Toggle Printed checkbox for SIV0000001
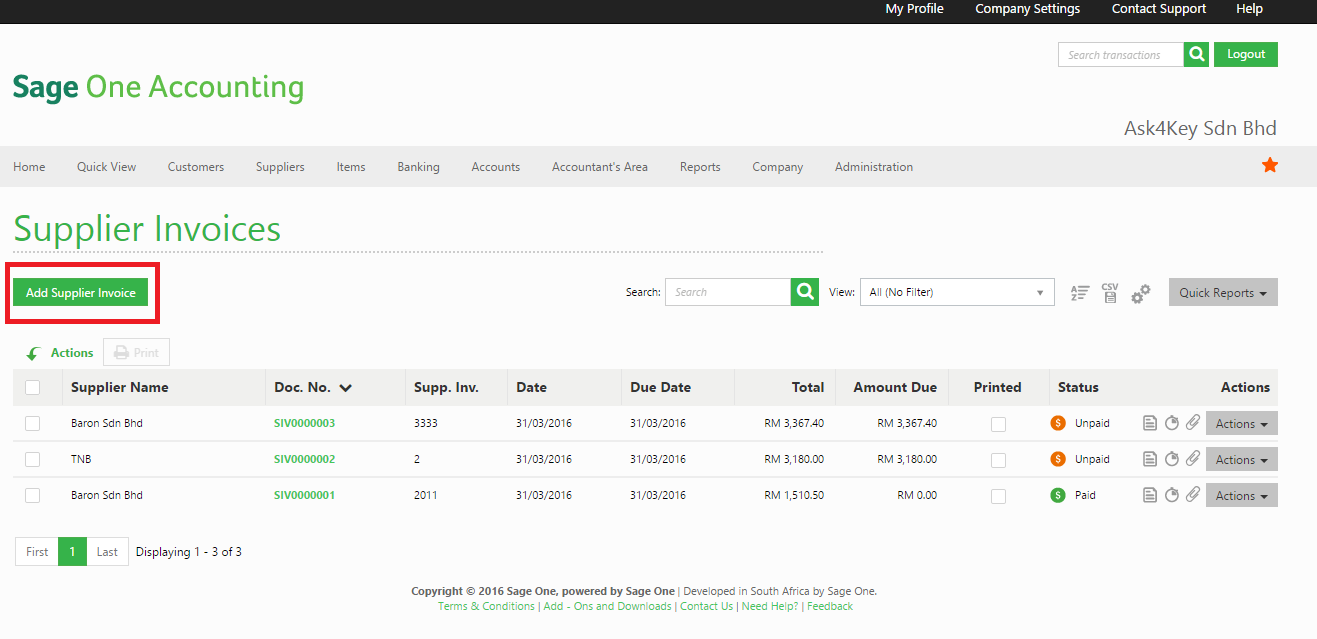The image size is (1317, 639). pyautogui.click(x=998, y=496)
